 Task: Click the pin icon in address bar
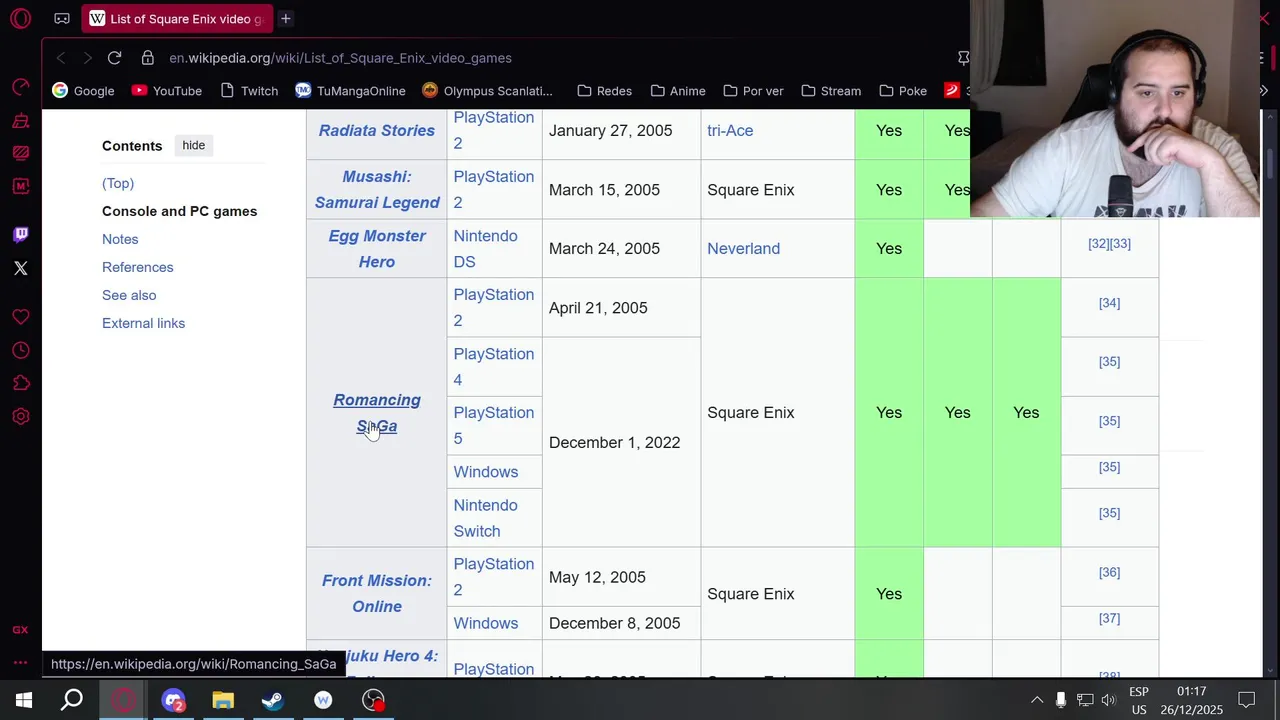click(x=963, y=58)
